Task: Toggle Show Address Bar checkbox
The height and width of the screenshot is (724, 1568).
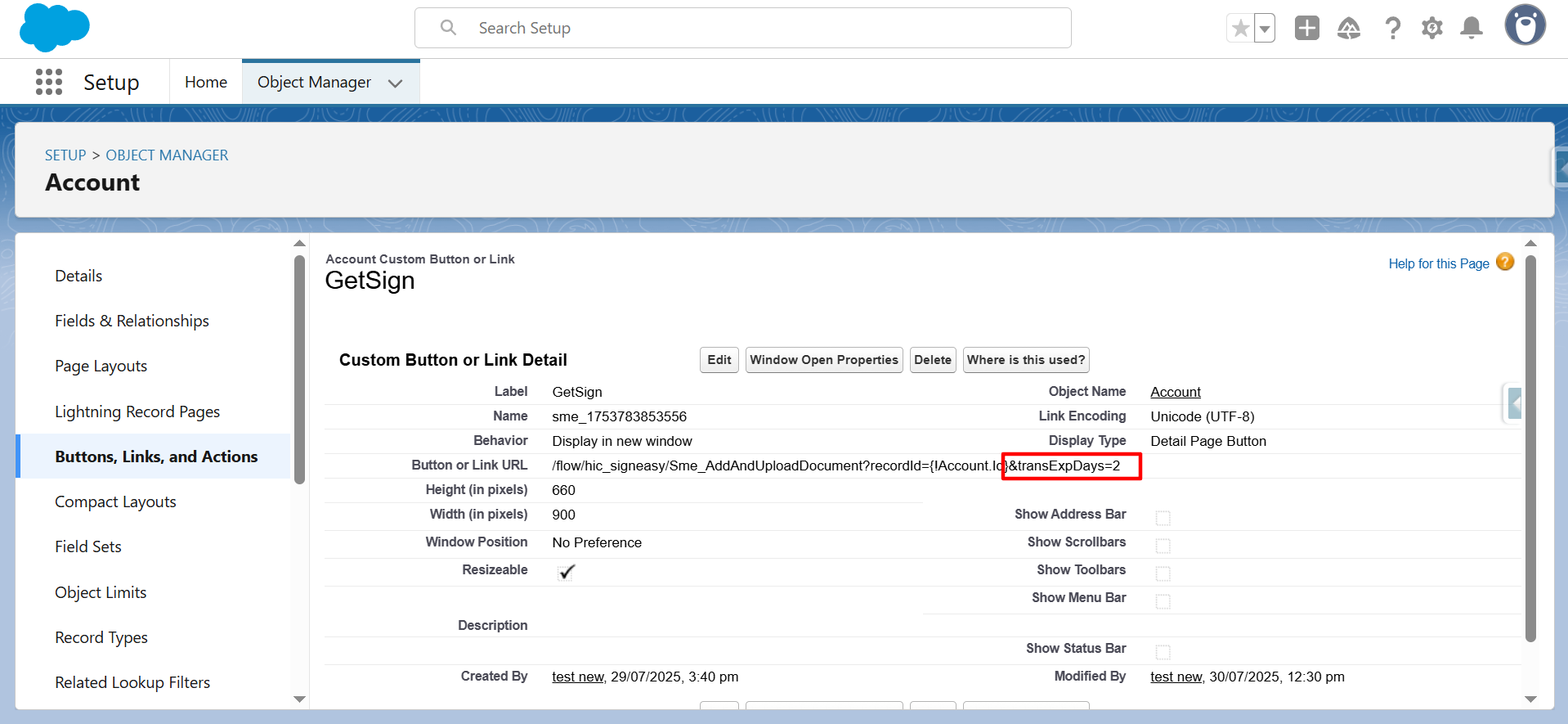Action: (x=1163, y=518)
